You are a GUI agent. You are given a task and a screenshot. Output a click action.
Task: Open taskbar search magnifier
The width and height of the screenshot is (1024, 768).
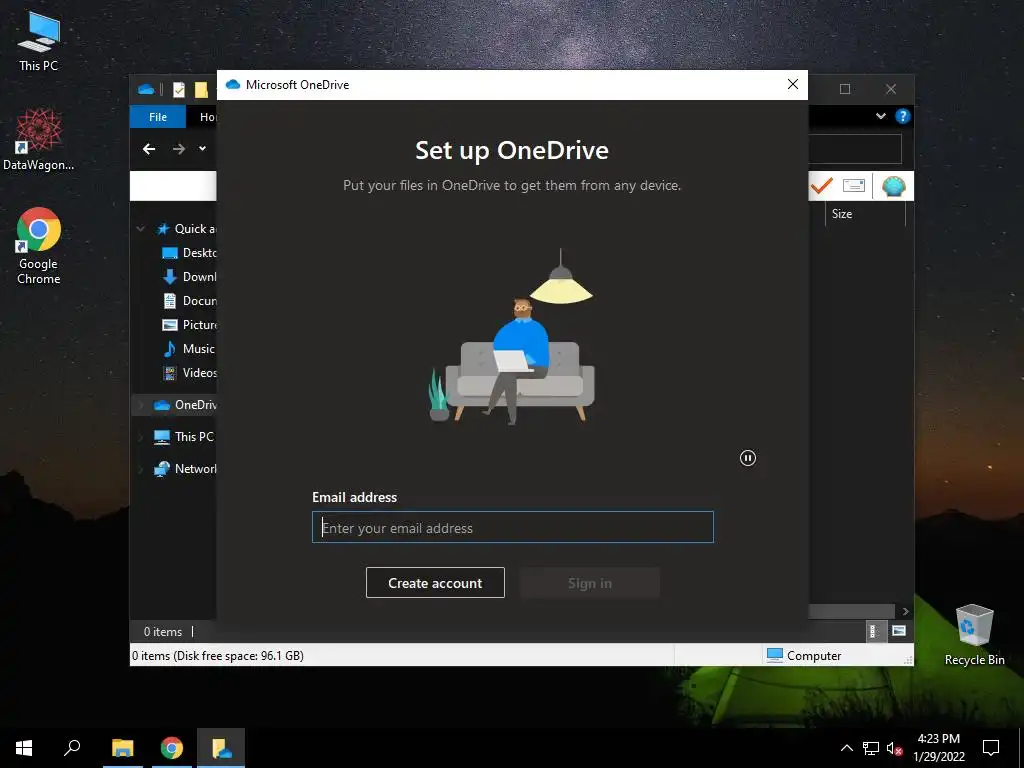tap(72, 748)
